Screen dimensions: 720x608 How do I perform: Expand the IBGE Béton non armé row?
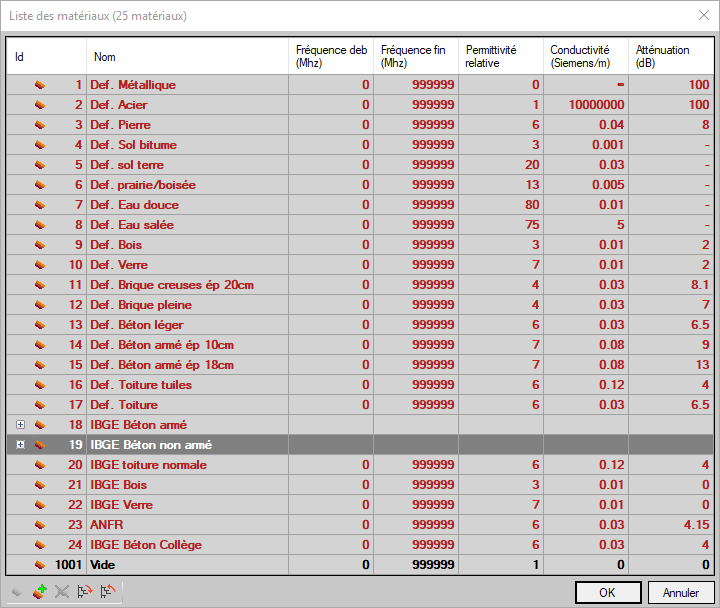tap(20, 445)
